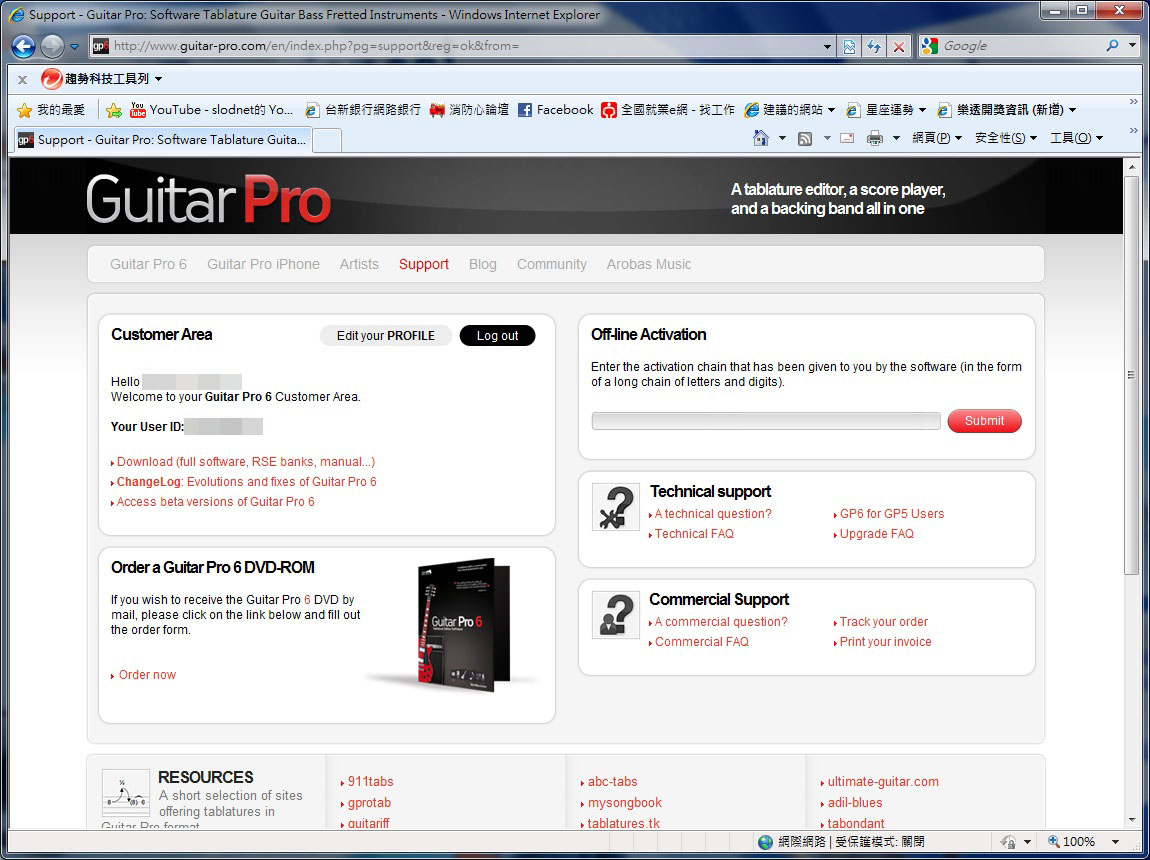1150x860 pixels.
Task: Click the Technical support question-mark icon
Action: pyautogui.click(x=616, y=507)
